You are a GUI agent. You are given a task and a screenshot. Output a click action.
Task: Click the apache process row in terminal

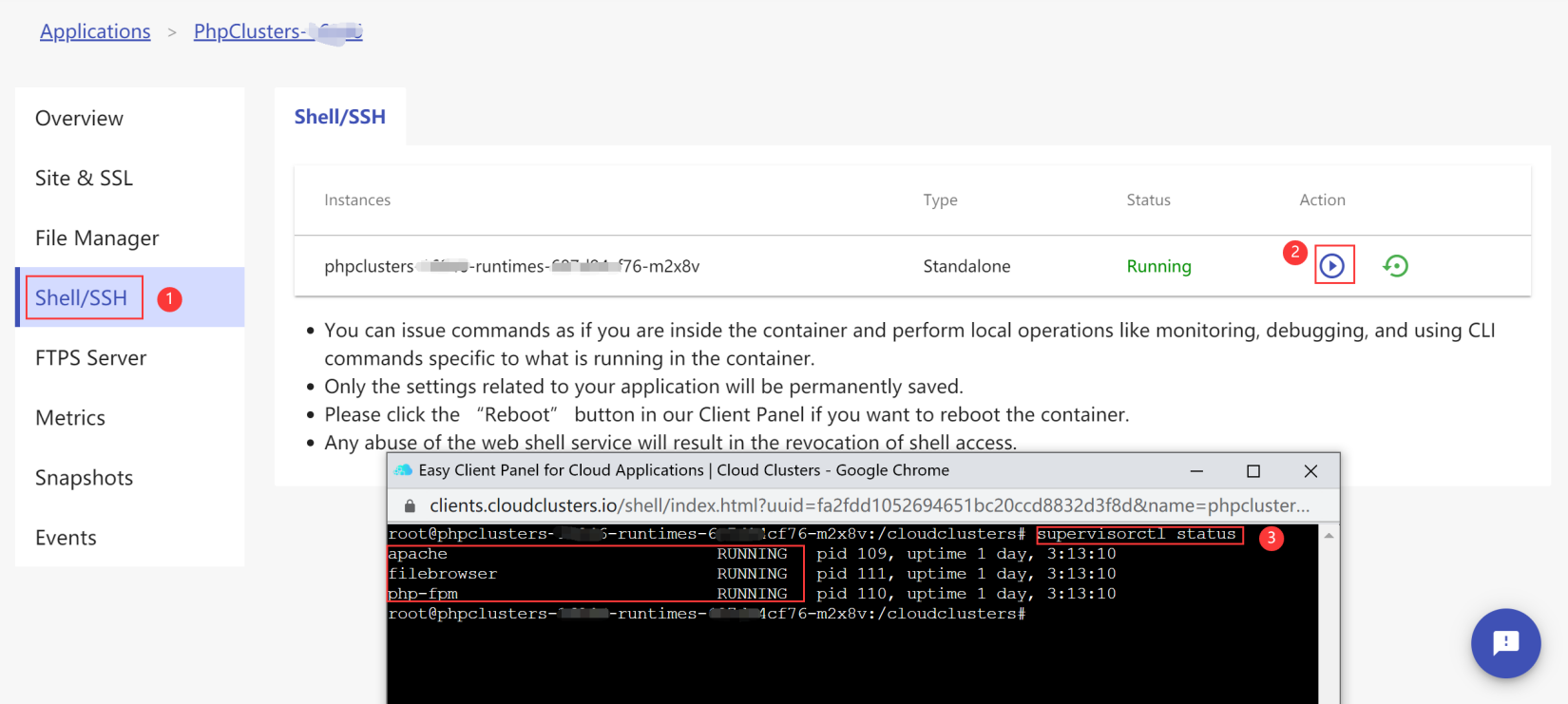(752, 554)
